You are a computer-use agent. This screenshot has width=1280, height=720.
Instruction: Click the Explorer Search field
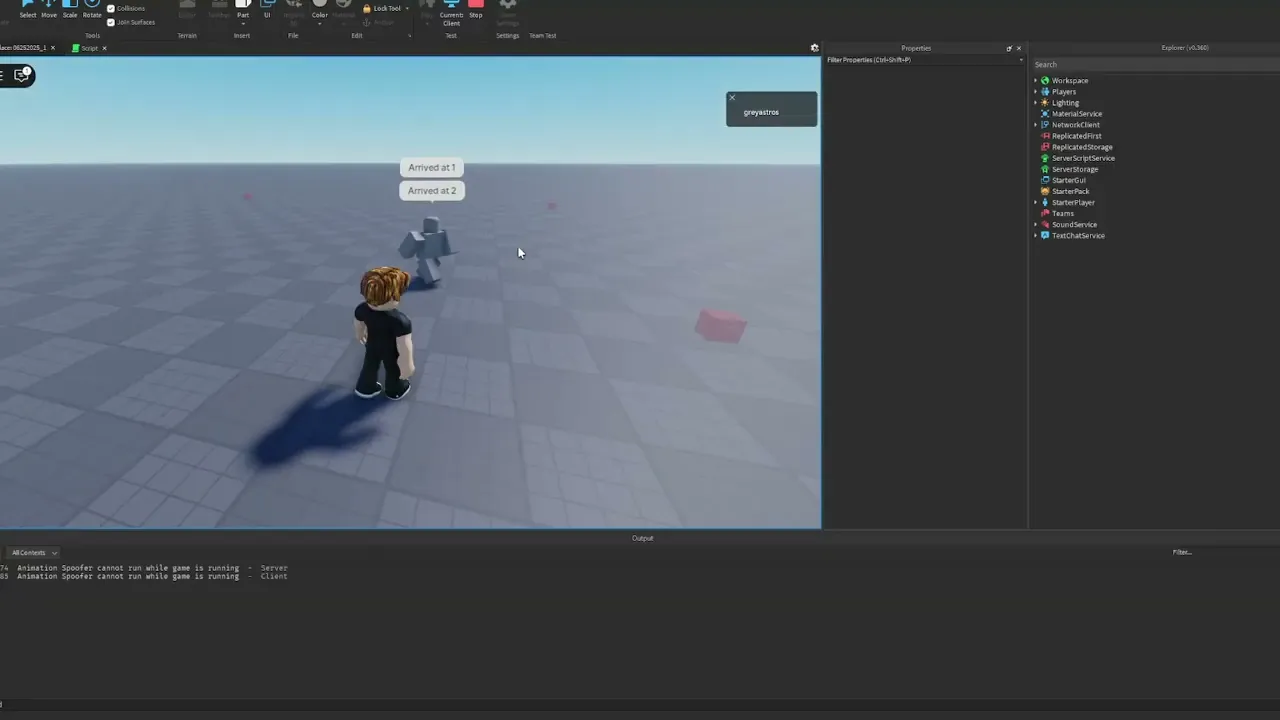click(1155, 65)
